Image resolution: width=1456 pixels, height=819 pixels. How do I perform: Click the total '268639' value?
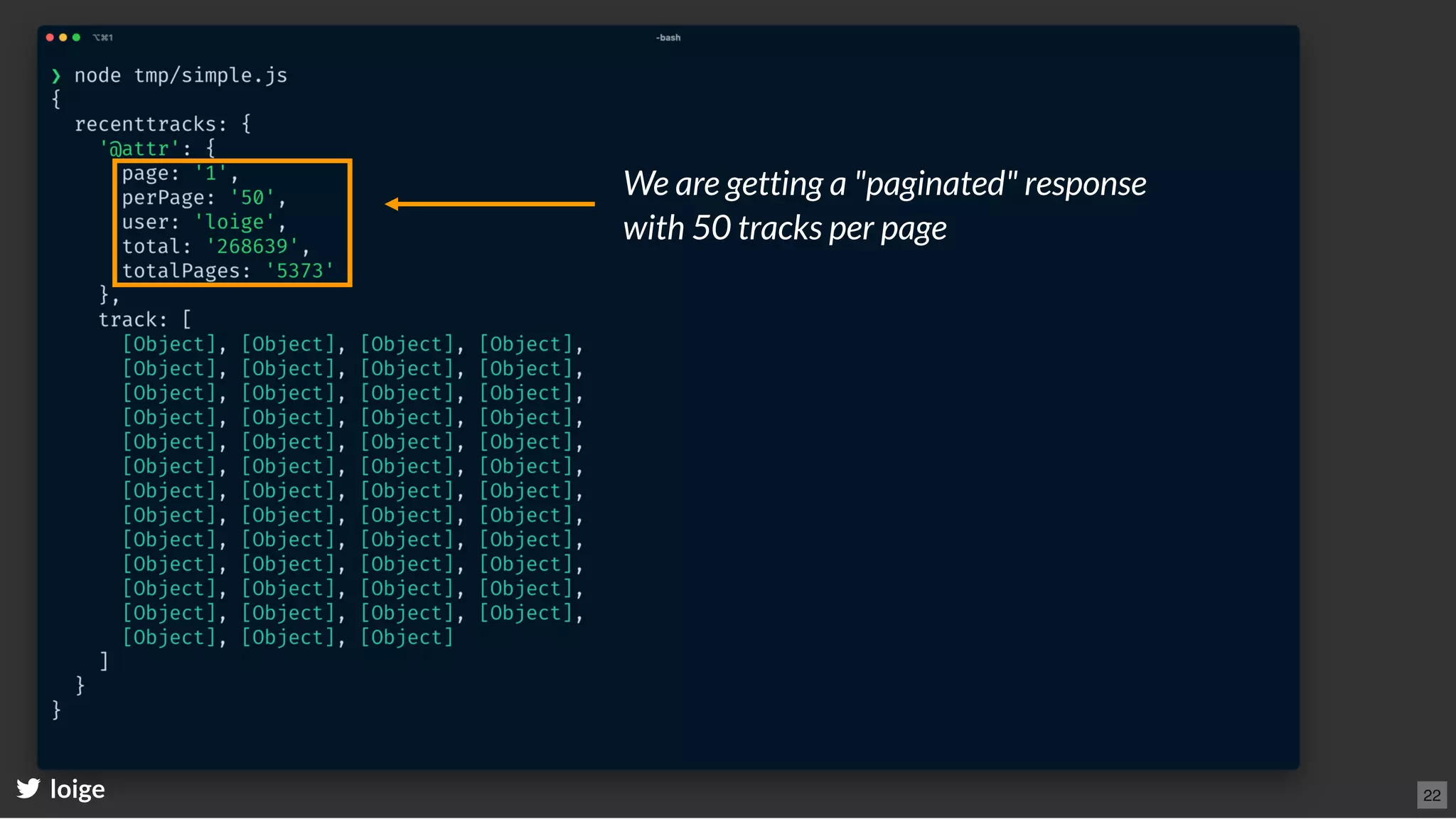tap(252, 247)
